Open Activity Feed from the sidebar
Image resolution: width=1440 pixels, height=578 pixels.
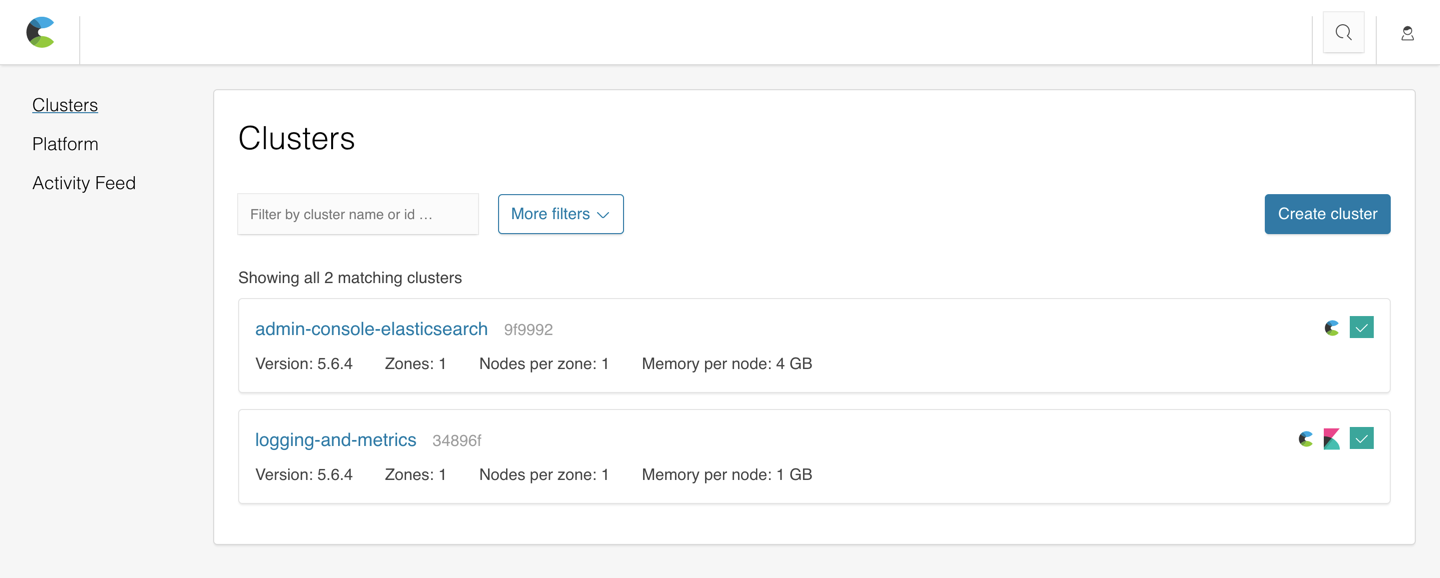(84, 183)
